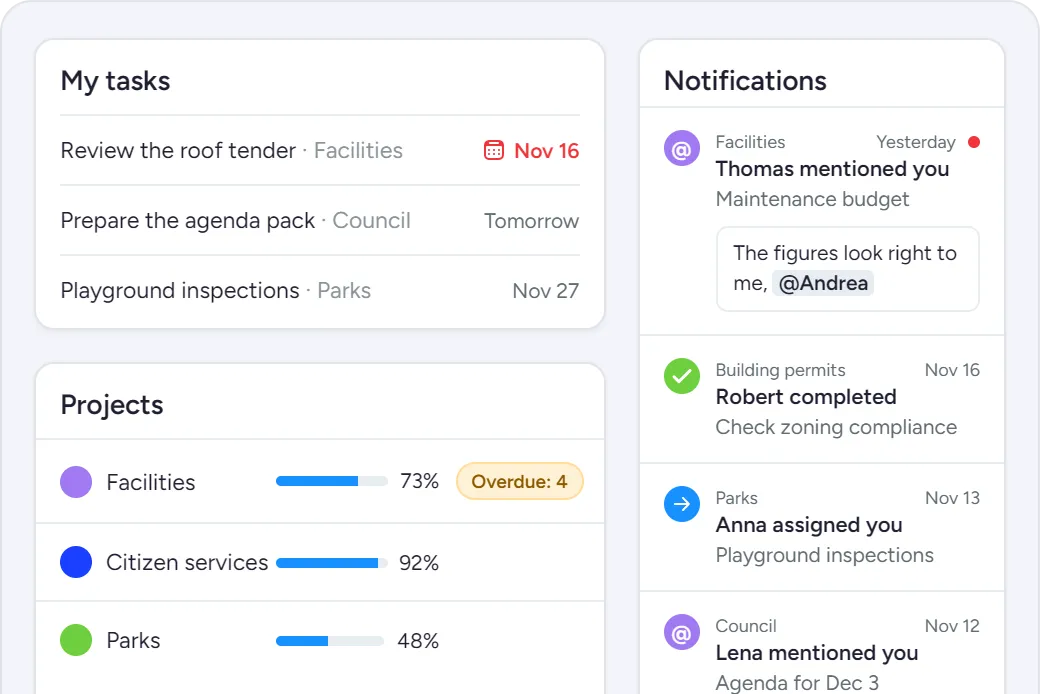Click the red unread dot on Thomas's notification
Screen dimensions: 1040x694
pyautogui.click(x=974, y=142)
